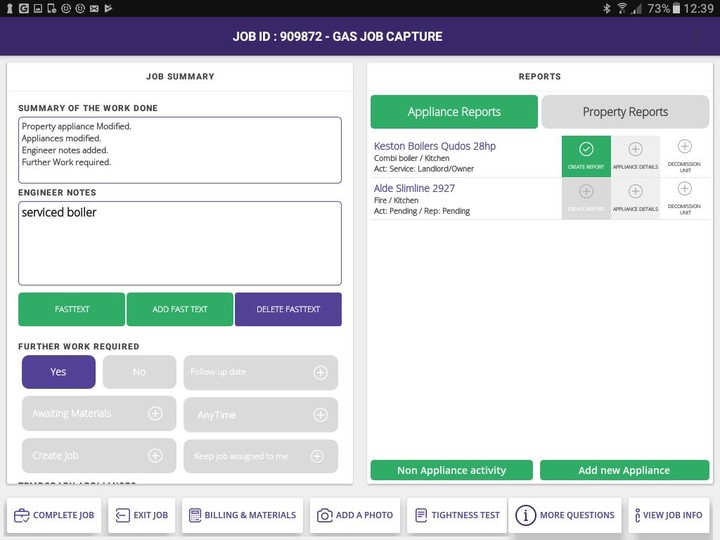Tap the Wi-Fi icon in status bar
This screenshot has height=540, width=720.
pyautogui.click(x=621, y=8)
